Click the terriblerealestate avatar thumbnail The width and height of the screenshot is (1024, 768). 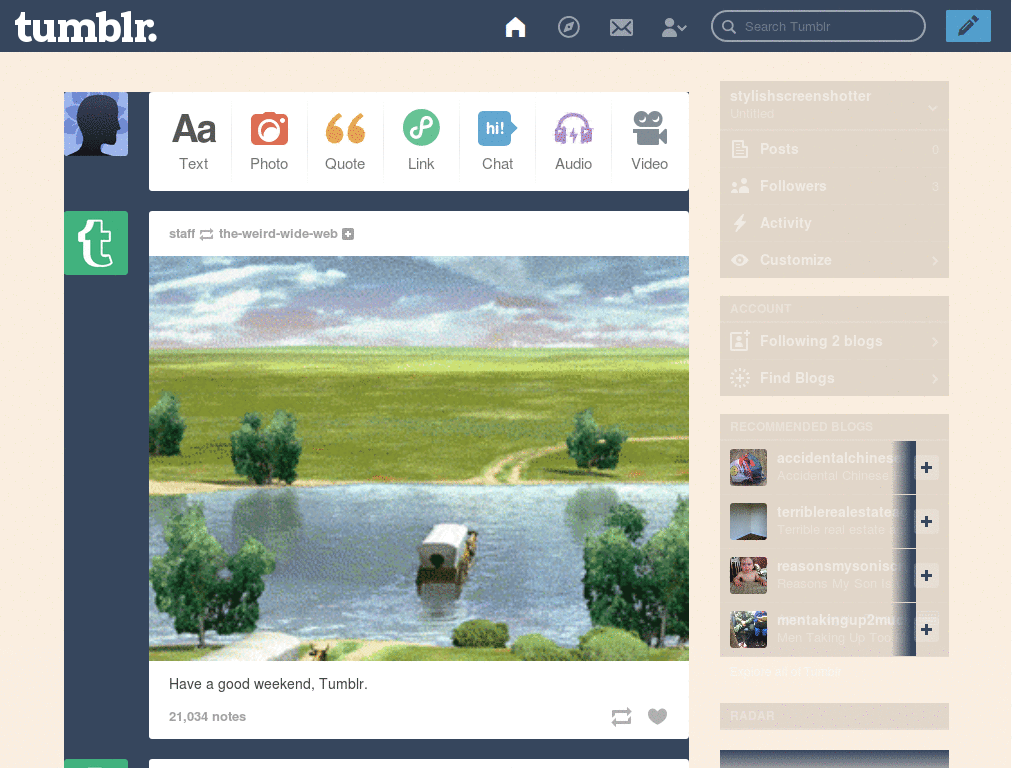[x=748, y=521]
